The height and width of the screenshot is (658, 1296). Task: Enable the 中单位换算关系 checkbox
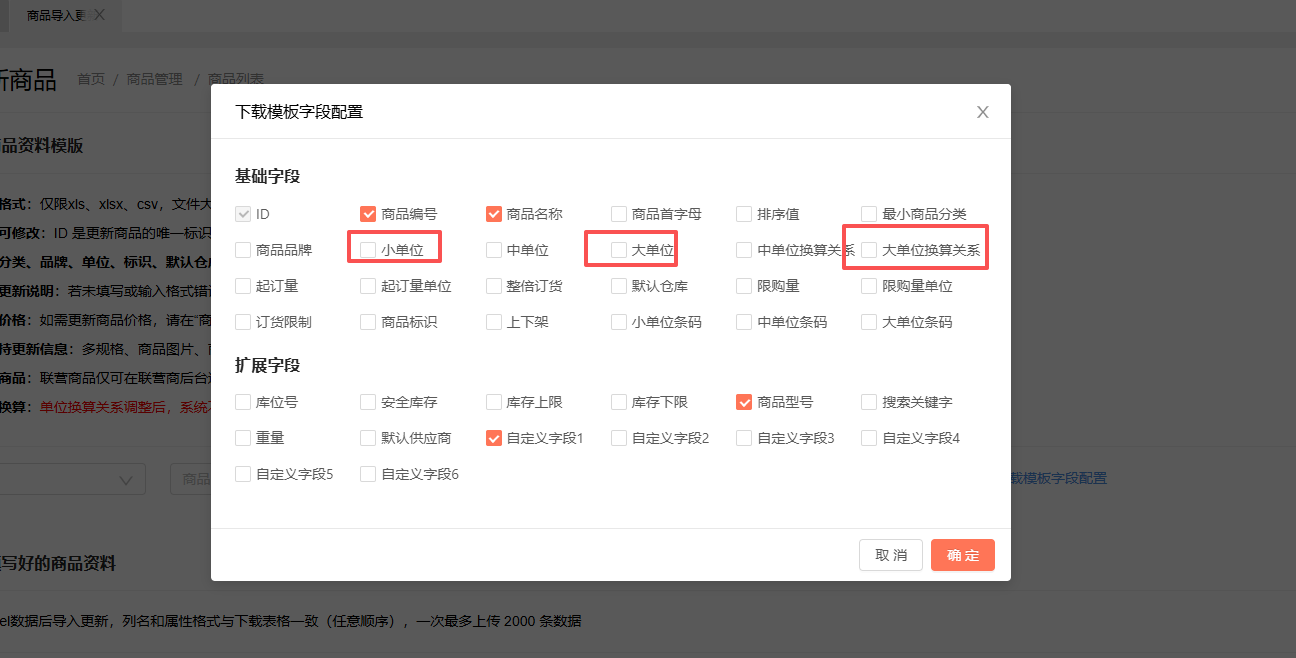coord(744,250)
